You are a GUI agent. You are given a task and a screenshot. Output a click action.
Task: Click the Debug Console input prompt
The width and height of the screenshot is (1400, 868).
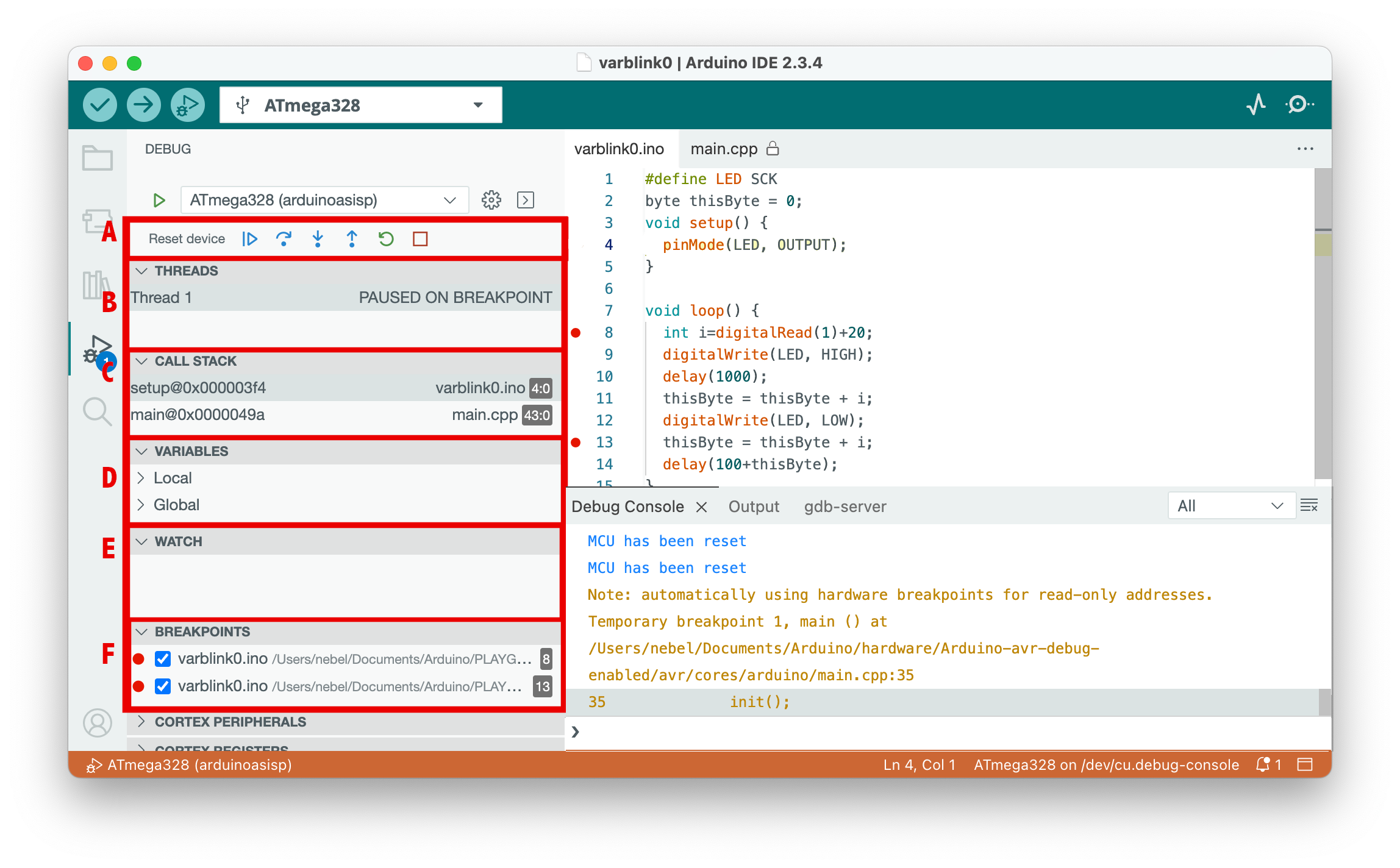click(x=671, y=732)
